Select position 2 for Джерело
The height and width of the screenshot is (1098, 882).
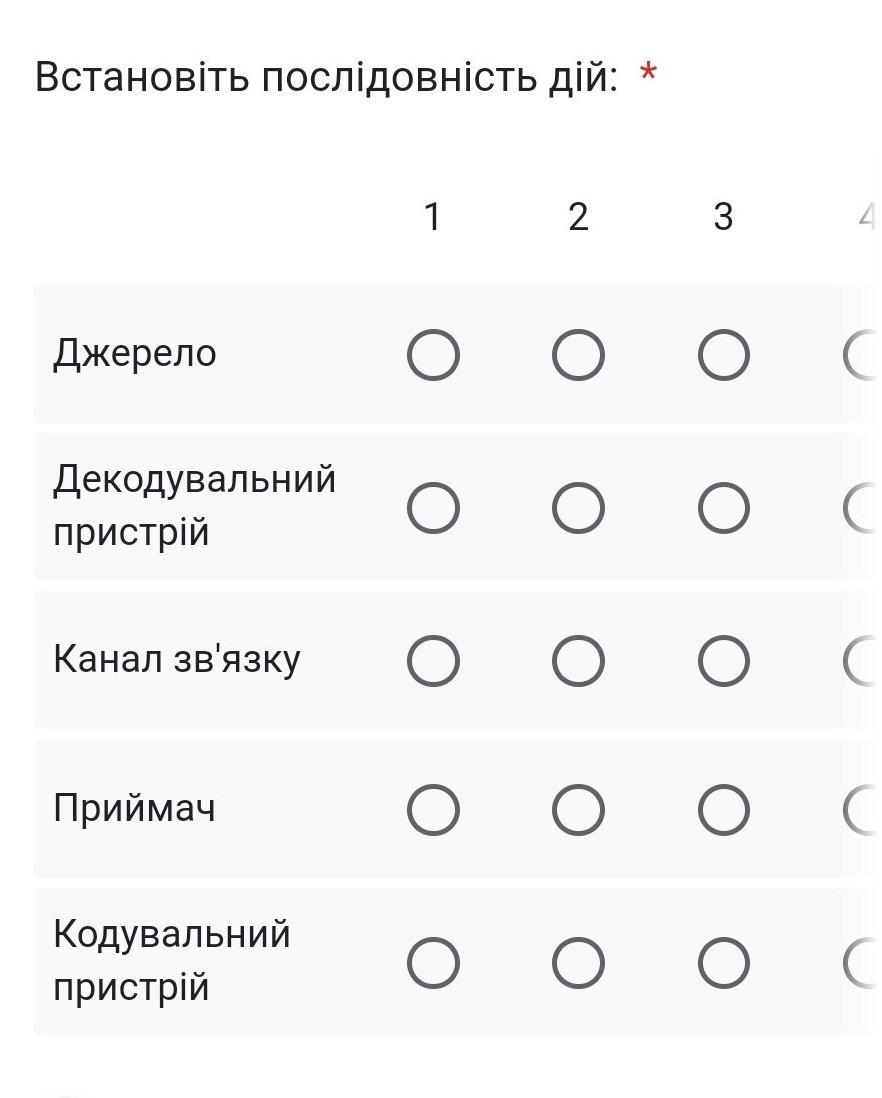click(578, 355)
